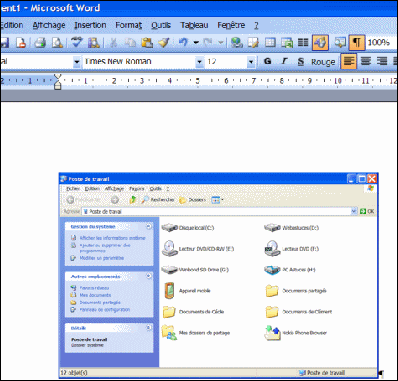Screen dimensions: 398x381
Task: Click the Panneau de configuration link
Action: click(x=105, y=310)
